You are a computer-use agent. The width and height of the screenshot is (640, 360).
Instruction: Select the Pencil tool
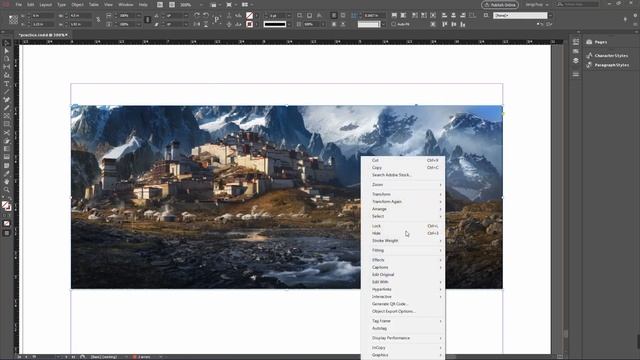coord(7,108)
